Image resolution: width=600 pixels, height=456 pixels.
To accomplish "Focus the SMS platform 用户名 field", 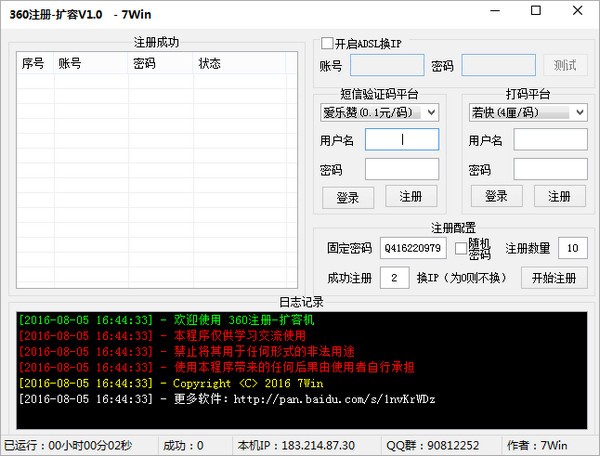I will point(401,140).
